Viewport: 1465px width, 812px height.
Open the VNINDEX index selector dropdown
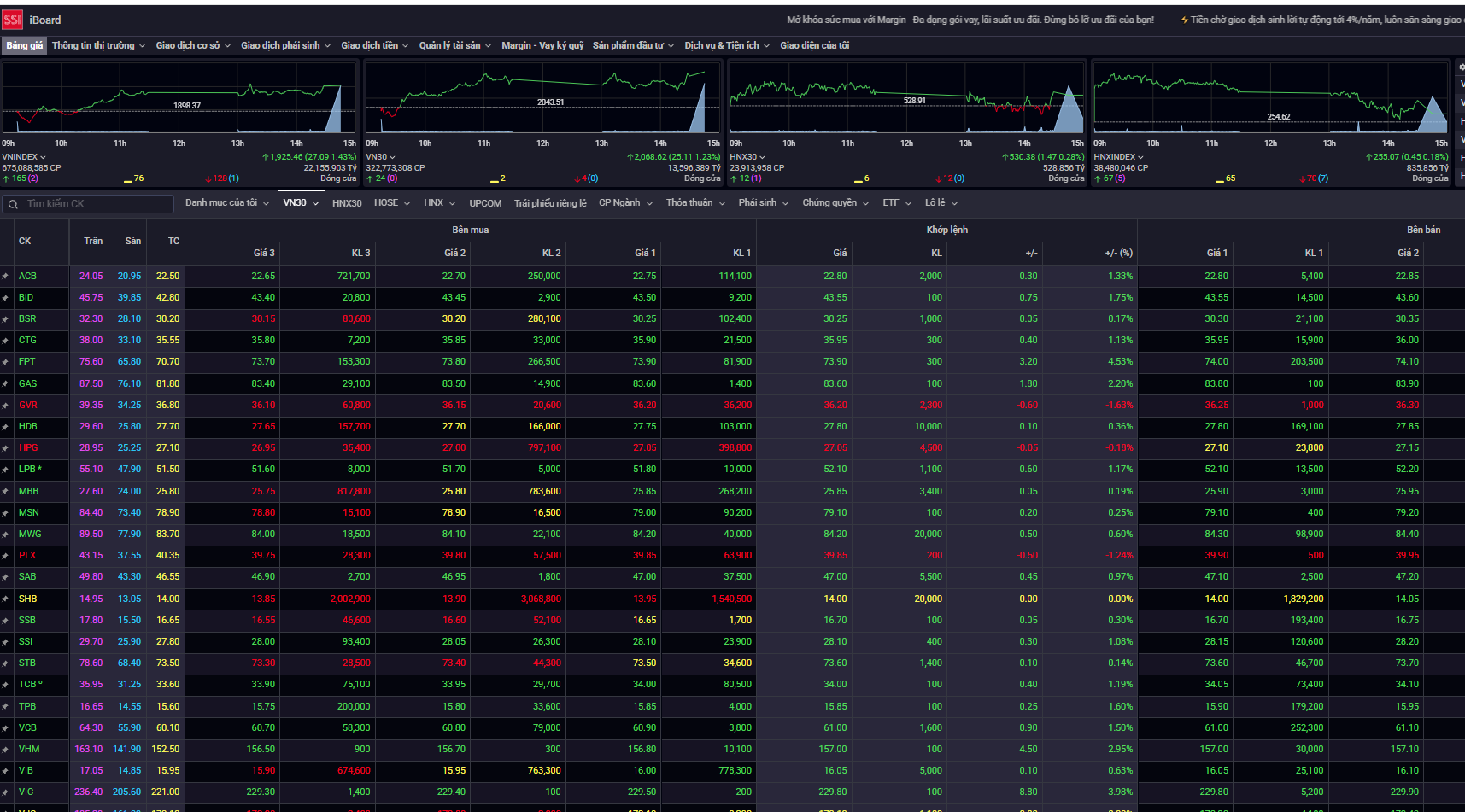click(24, 157)
